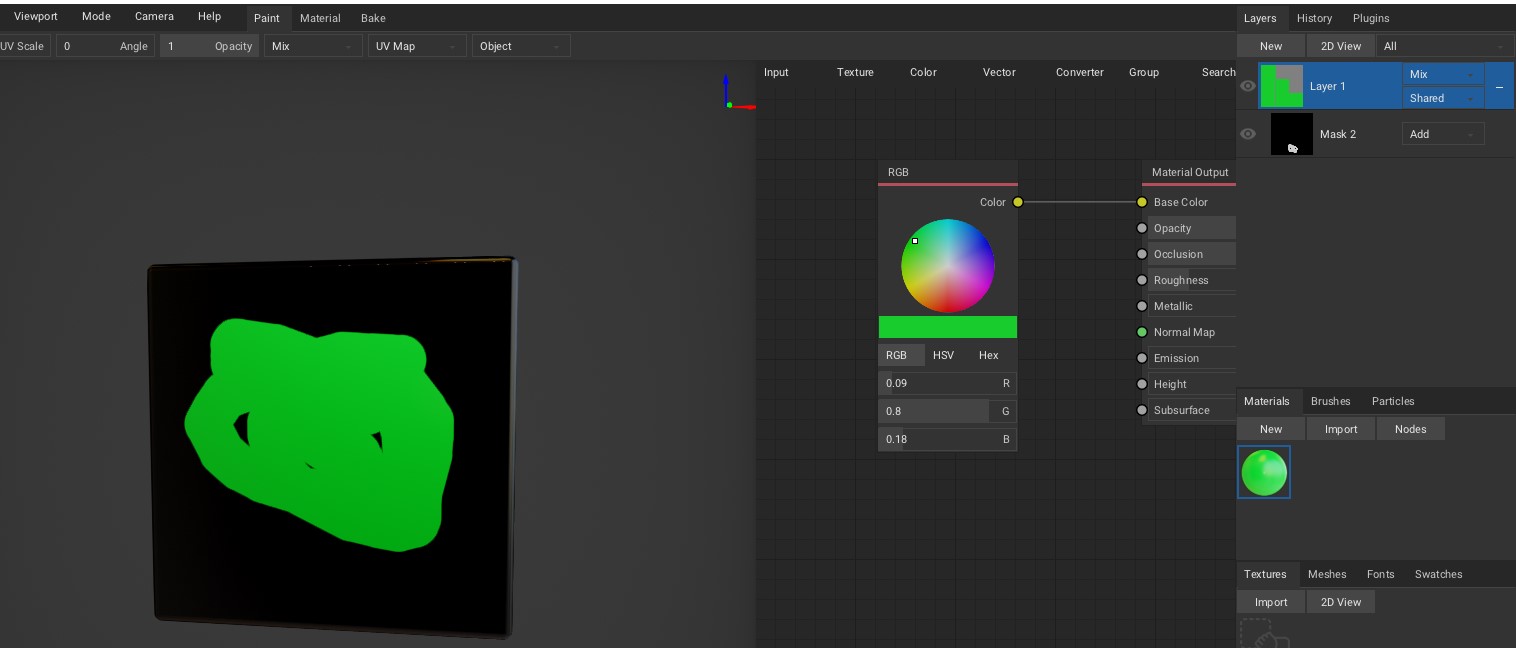Switch to the Paint tab

(x=267, y=18)
